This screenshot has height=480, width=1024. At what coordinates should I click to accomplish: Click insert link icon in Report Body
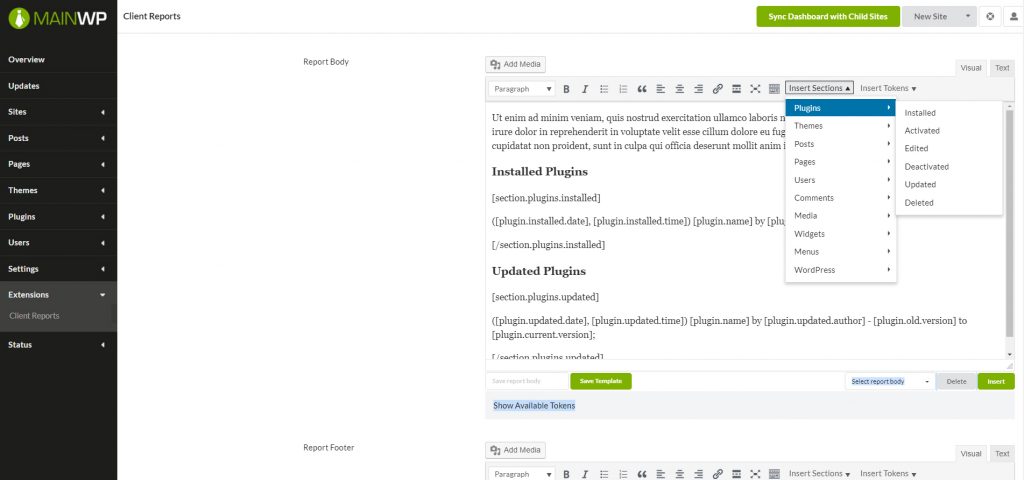point(717,89)
